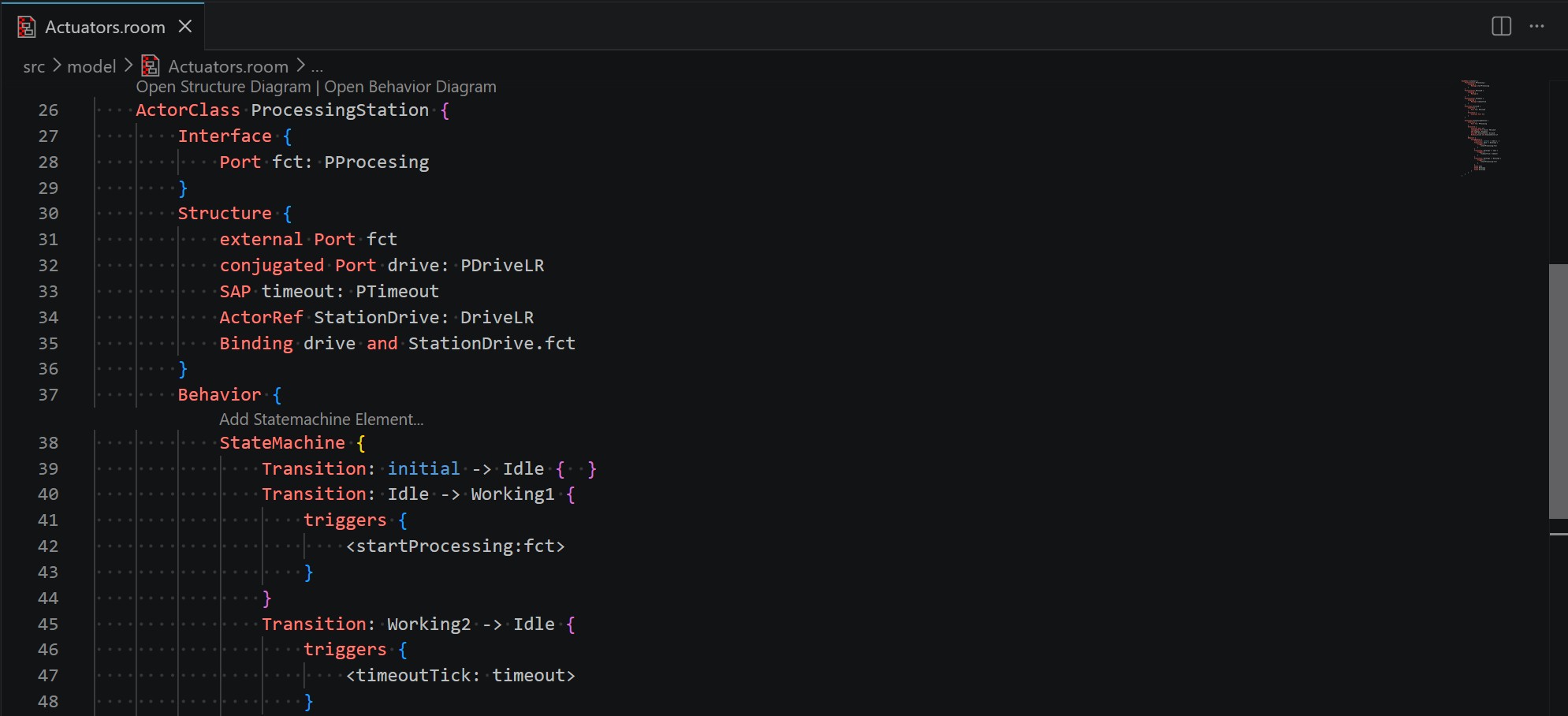The height and width of the screenshot is (716, 1568).
Task: Click the Structure keyword on line 30
Action: click(x=225, y=214)
